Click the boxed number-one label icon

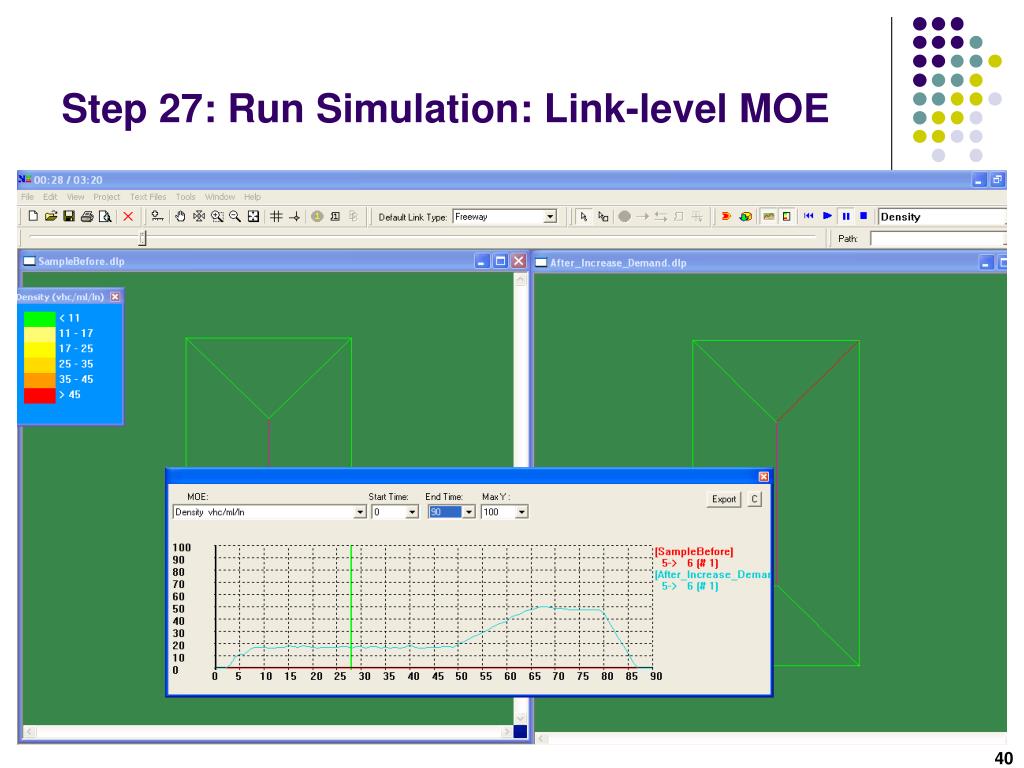click(x=335, y=216)
